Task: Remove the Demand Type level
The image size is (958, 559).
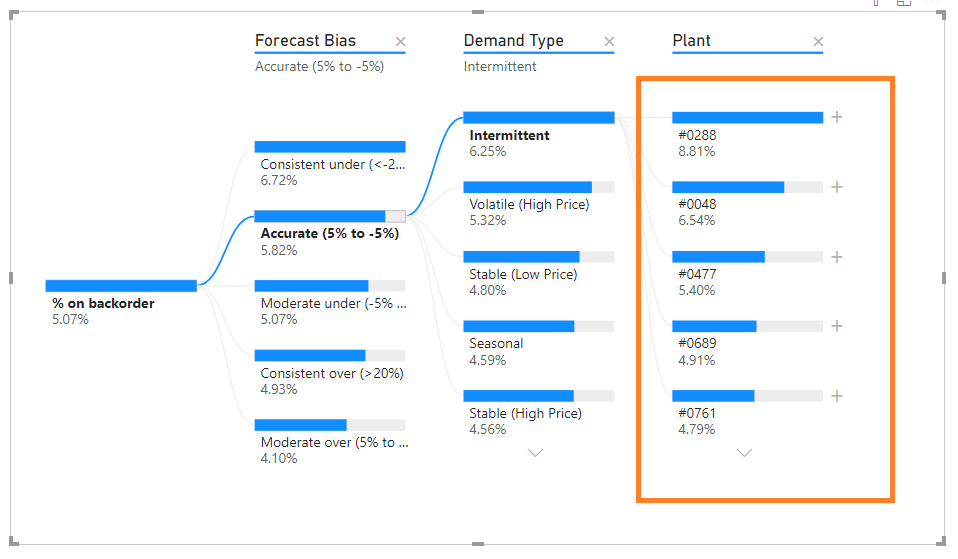Action: (x=610, y=42)
